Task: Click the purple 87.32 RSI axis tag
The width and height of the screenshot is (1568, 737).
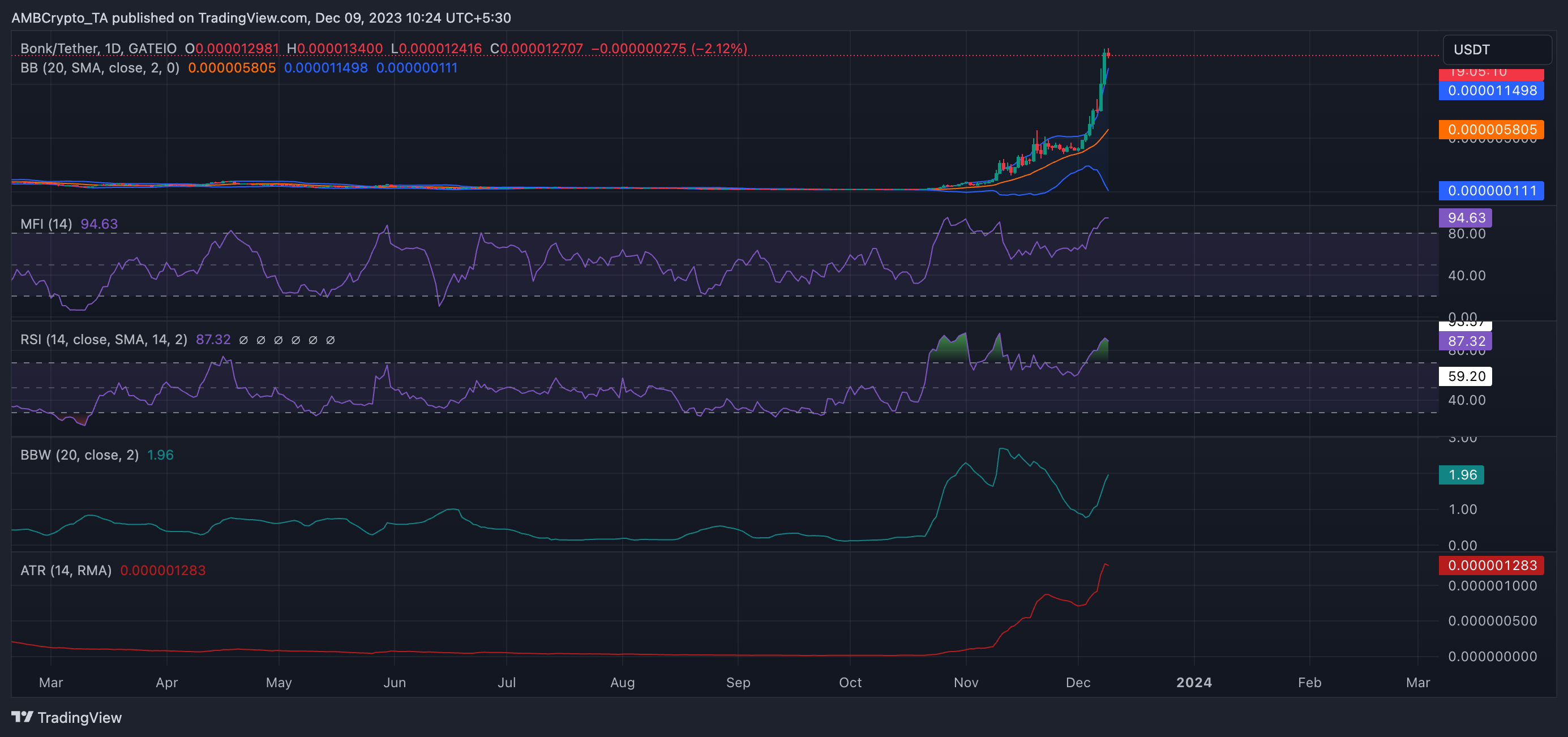Action: click(1464, 341)
